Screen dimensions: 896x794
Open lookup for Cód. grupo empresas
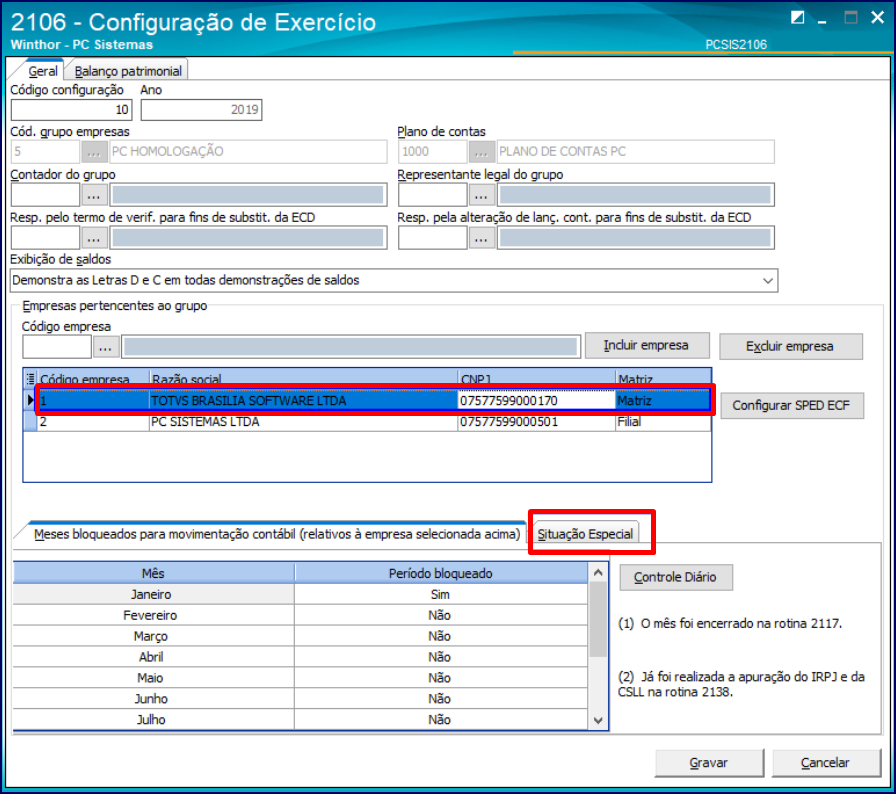click(94, 152)
